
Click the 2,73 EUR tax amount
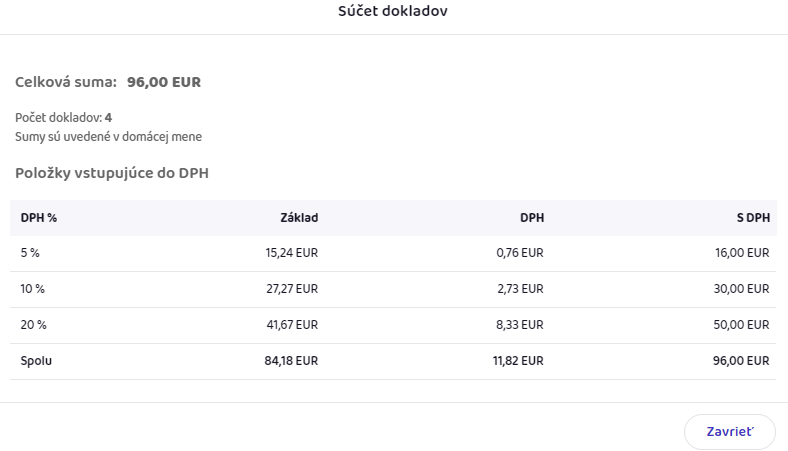520,289
